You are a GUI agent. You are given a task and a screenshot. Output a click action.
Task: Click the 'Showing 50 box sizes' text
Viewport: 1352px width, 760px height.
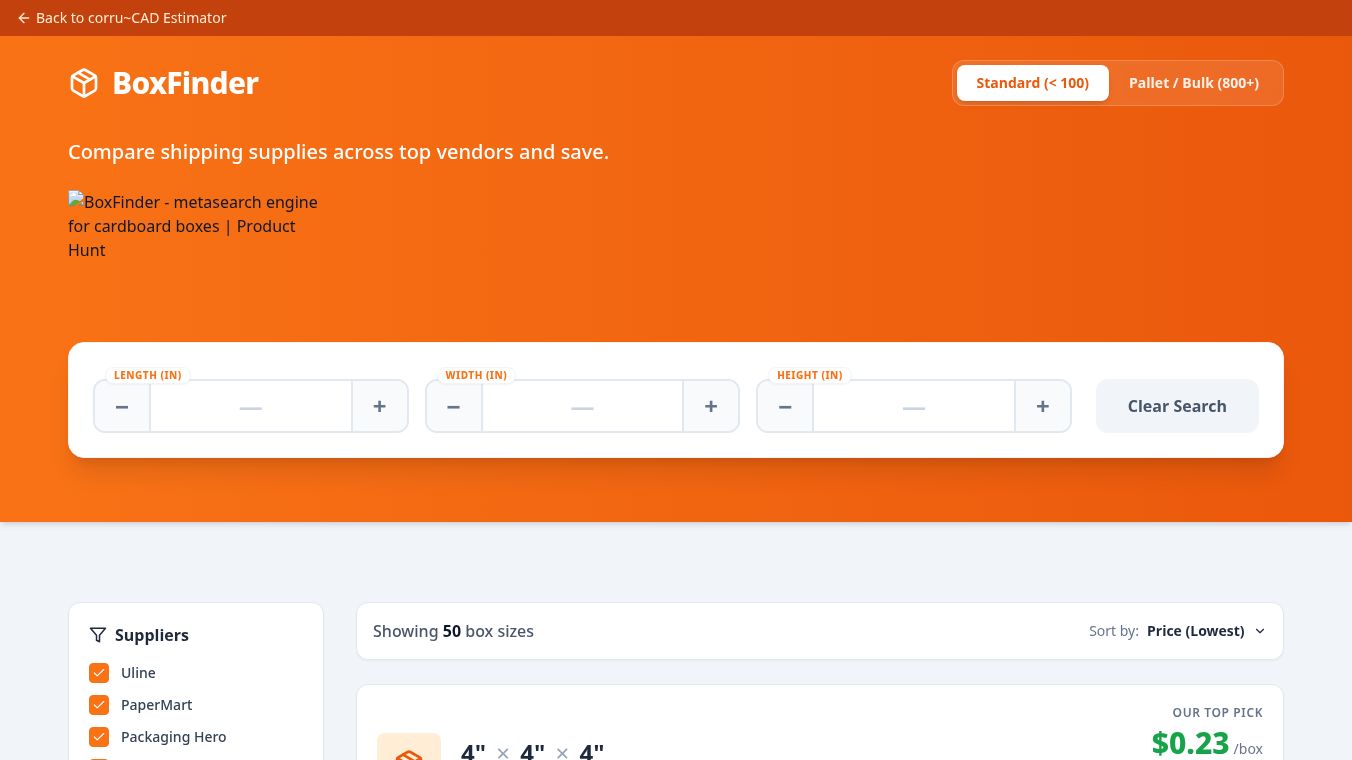453,631
